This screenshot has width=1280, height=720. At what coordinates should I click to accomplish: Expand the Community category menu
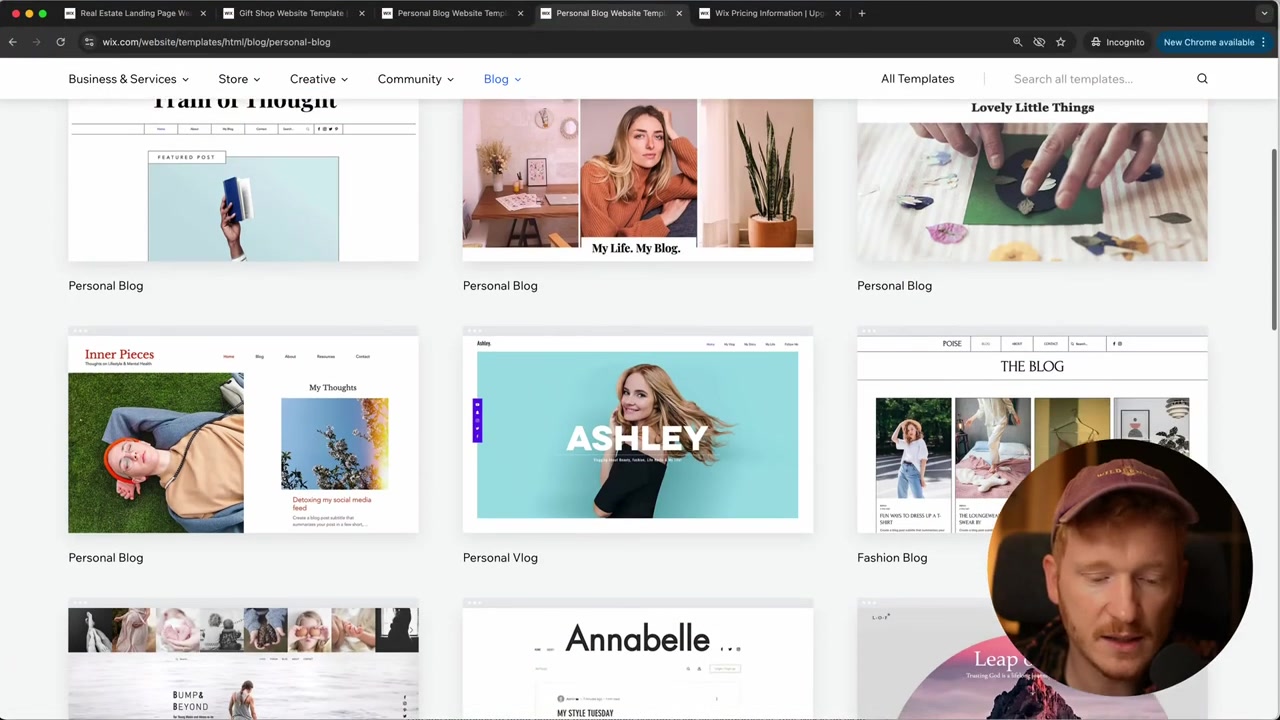click(415, 79)
